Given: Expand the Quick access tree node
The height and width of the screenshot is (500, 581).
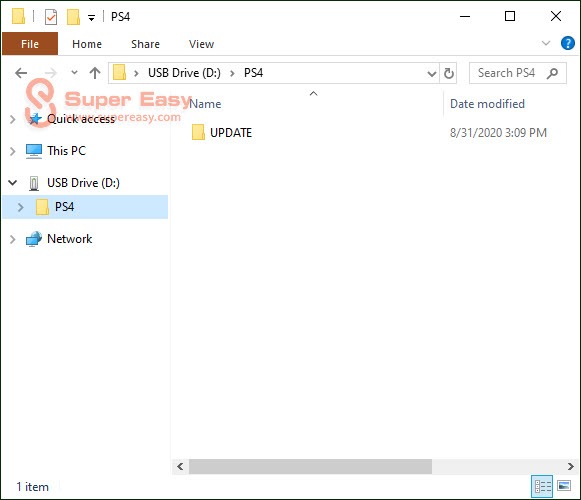Looking at the screenshot, I should point(13,119).
